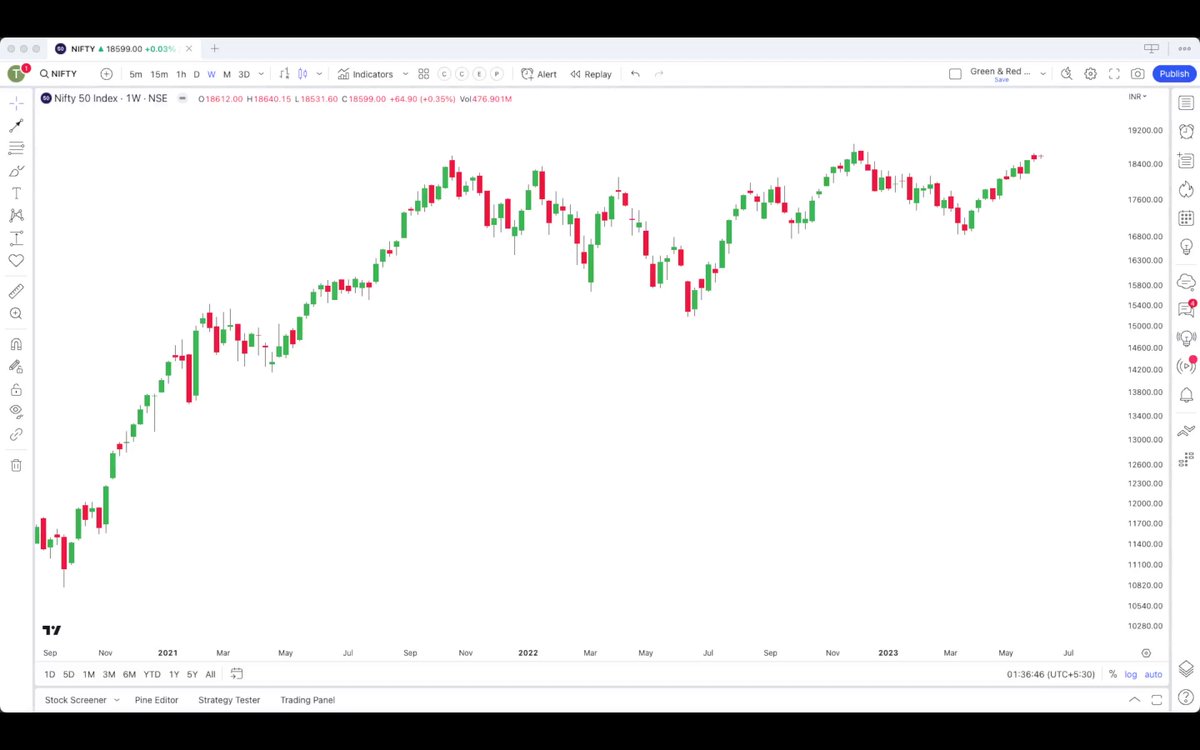
Task: Select the crosshair cursor tool
Action: coord(16,104)
